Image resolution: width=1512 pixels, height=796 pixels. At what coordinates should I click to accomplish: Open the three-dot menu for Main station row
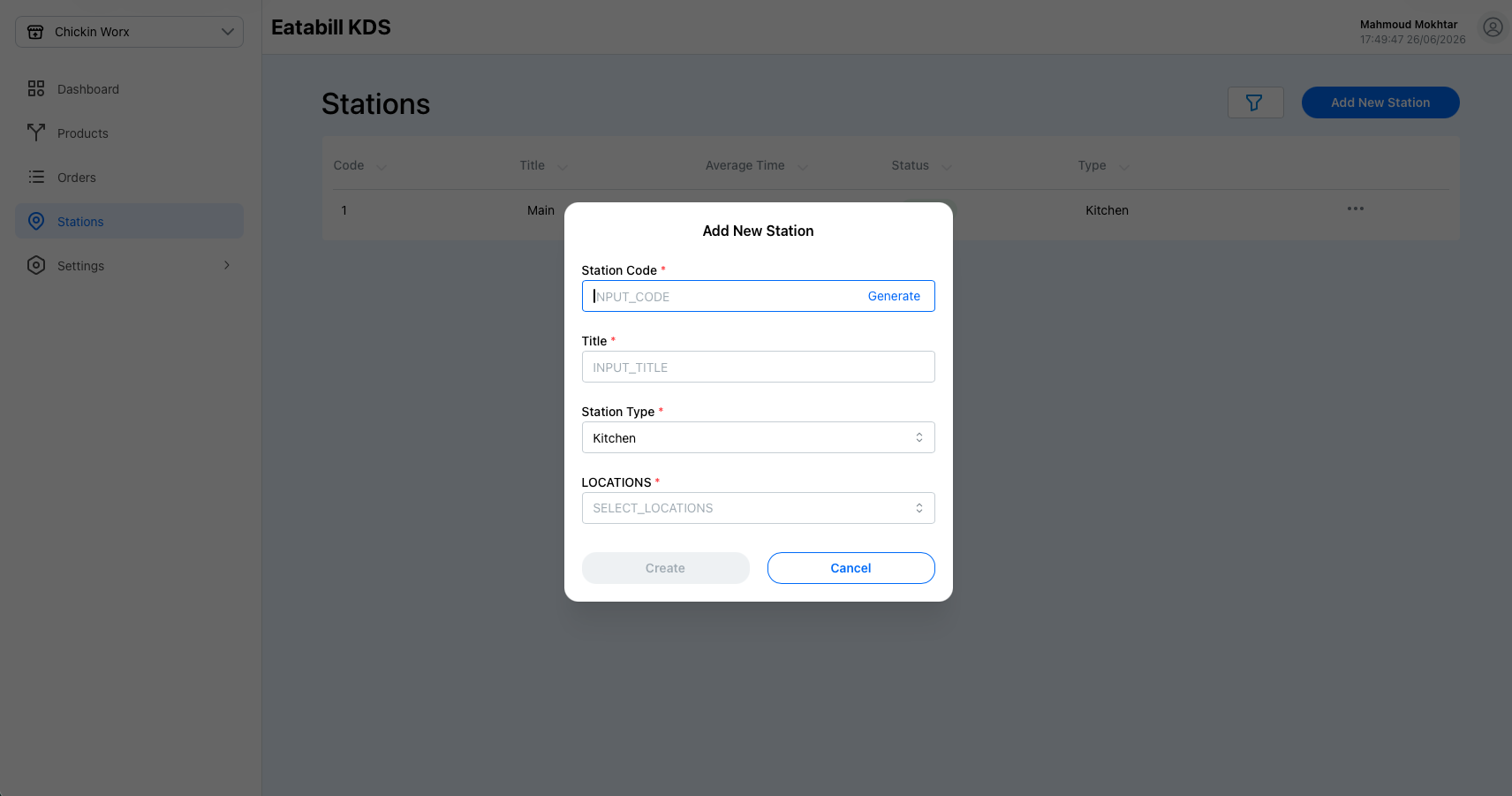pyautogui.click(x=1356, y=208)
